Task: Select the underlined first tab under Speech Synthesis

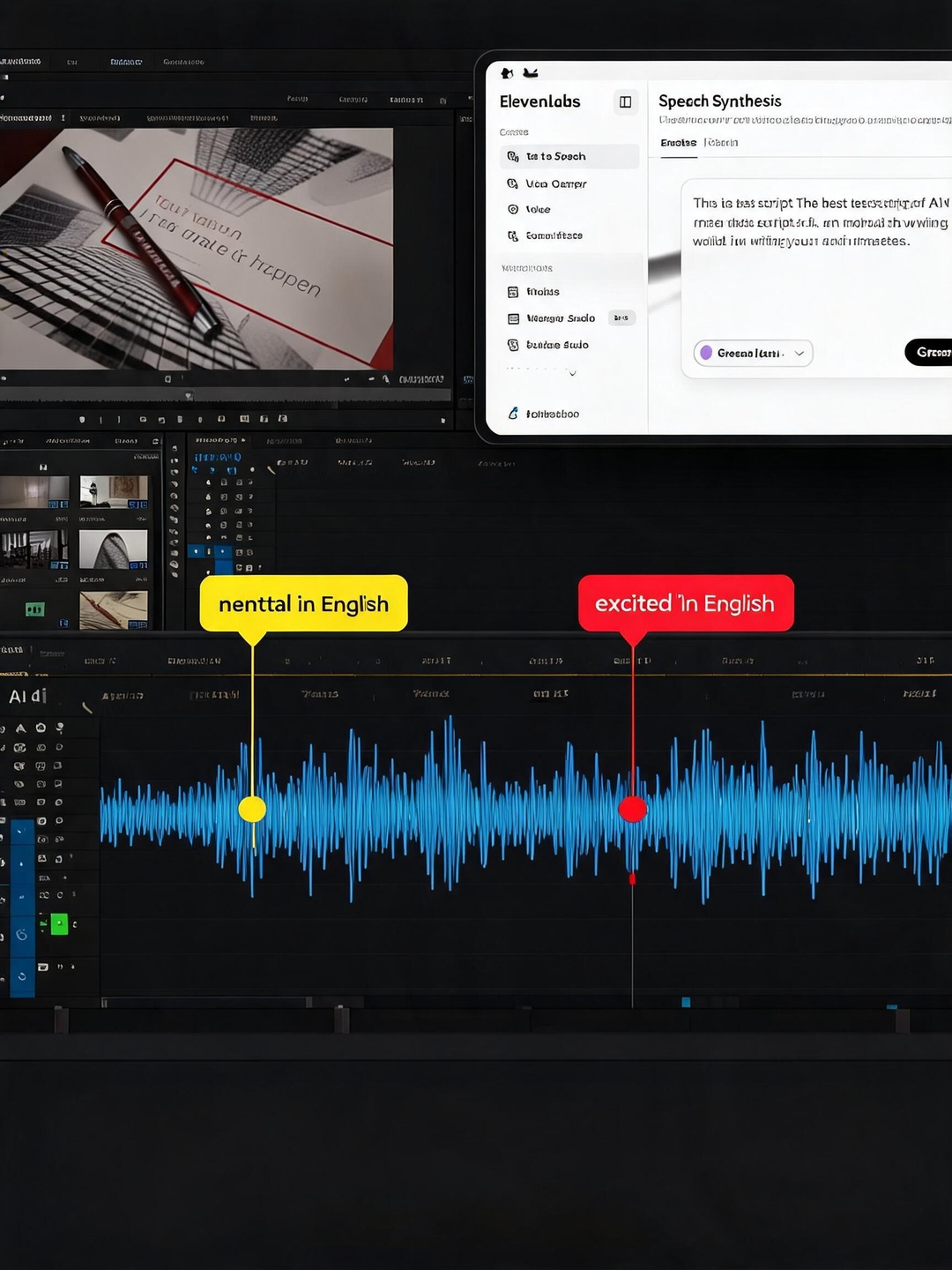Action: point(678,143)
